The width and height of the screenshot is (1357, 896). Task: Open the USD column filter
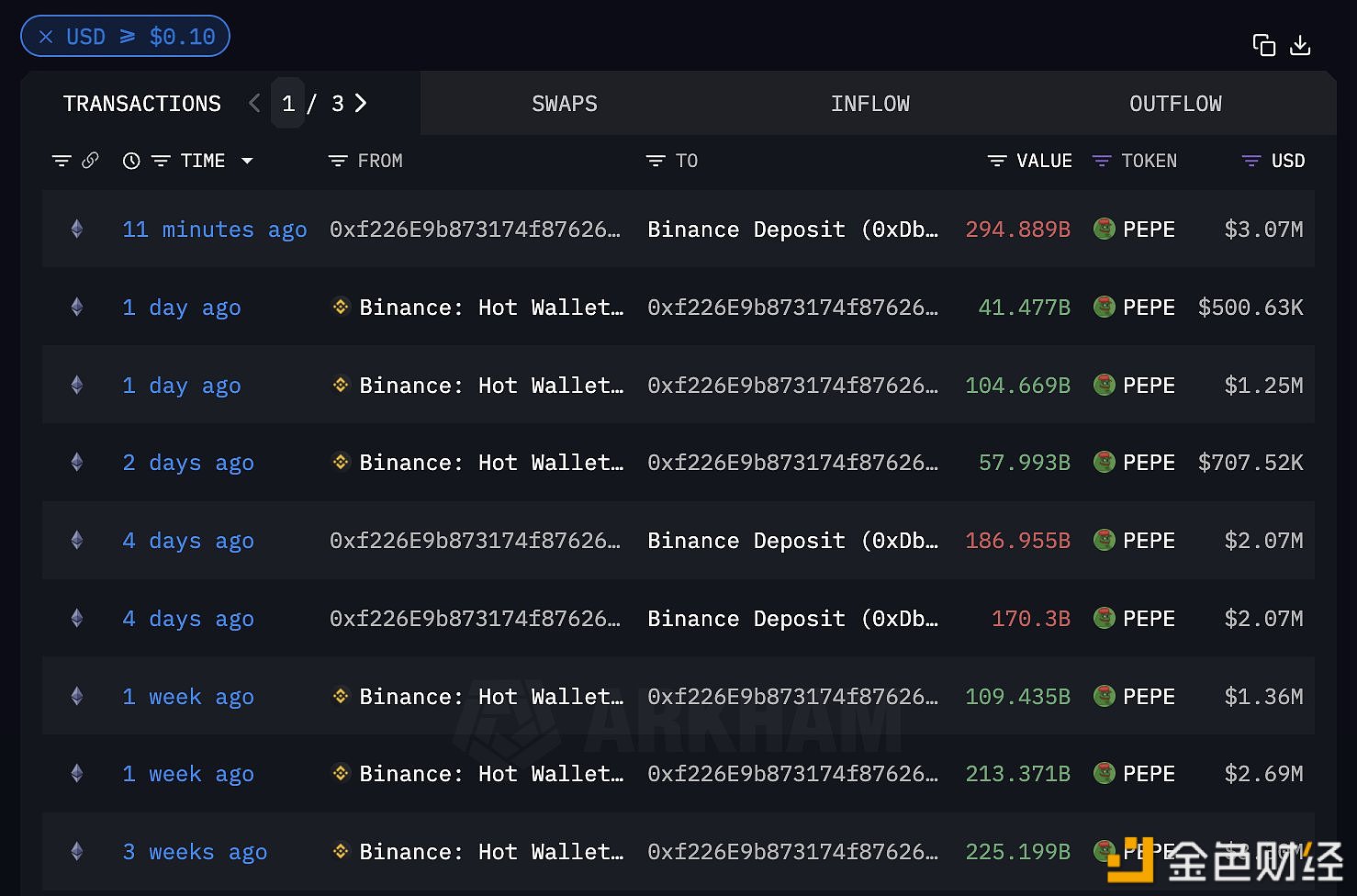click(x=1251, y=161)
